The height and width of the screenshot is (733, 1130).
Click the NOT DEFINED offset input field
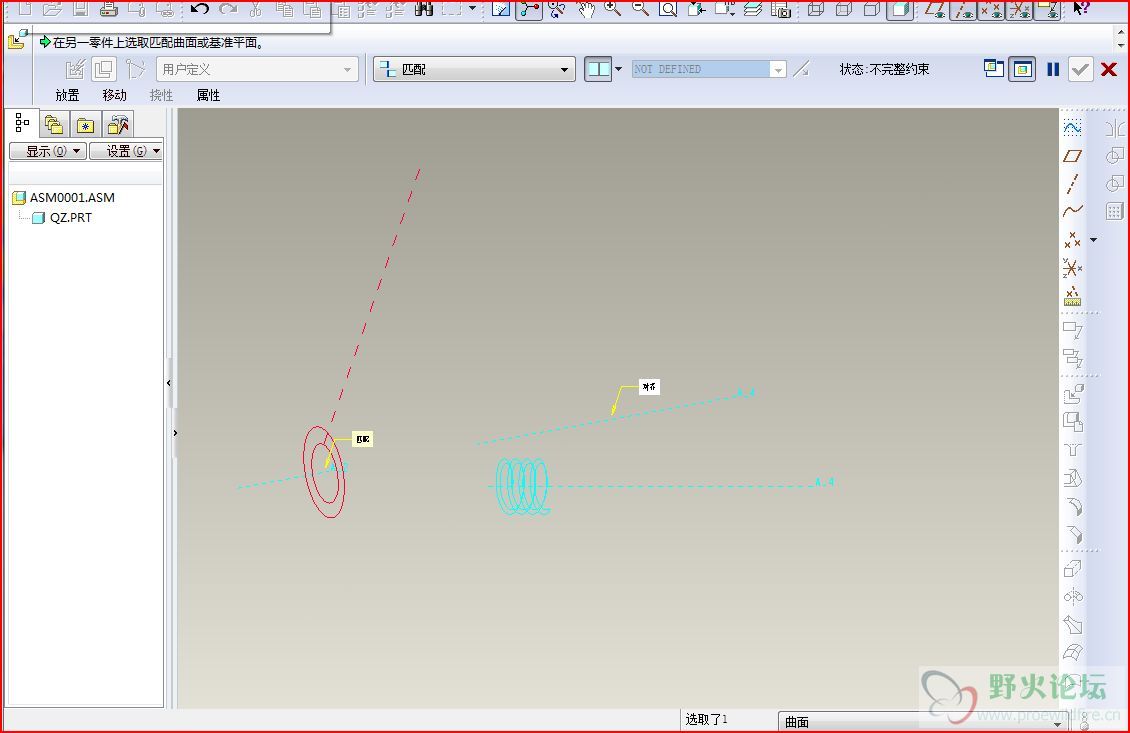point(700,69)
